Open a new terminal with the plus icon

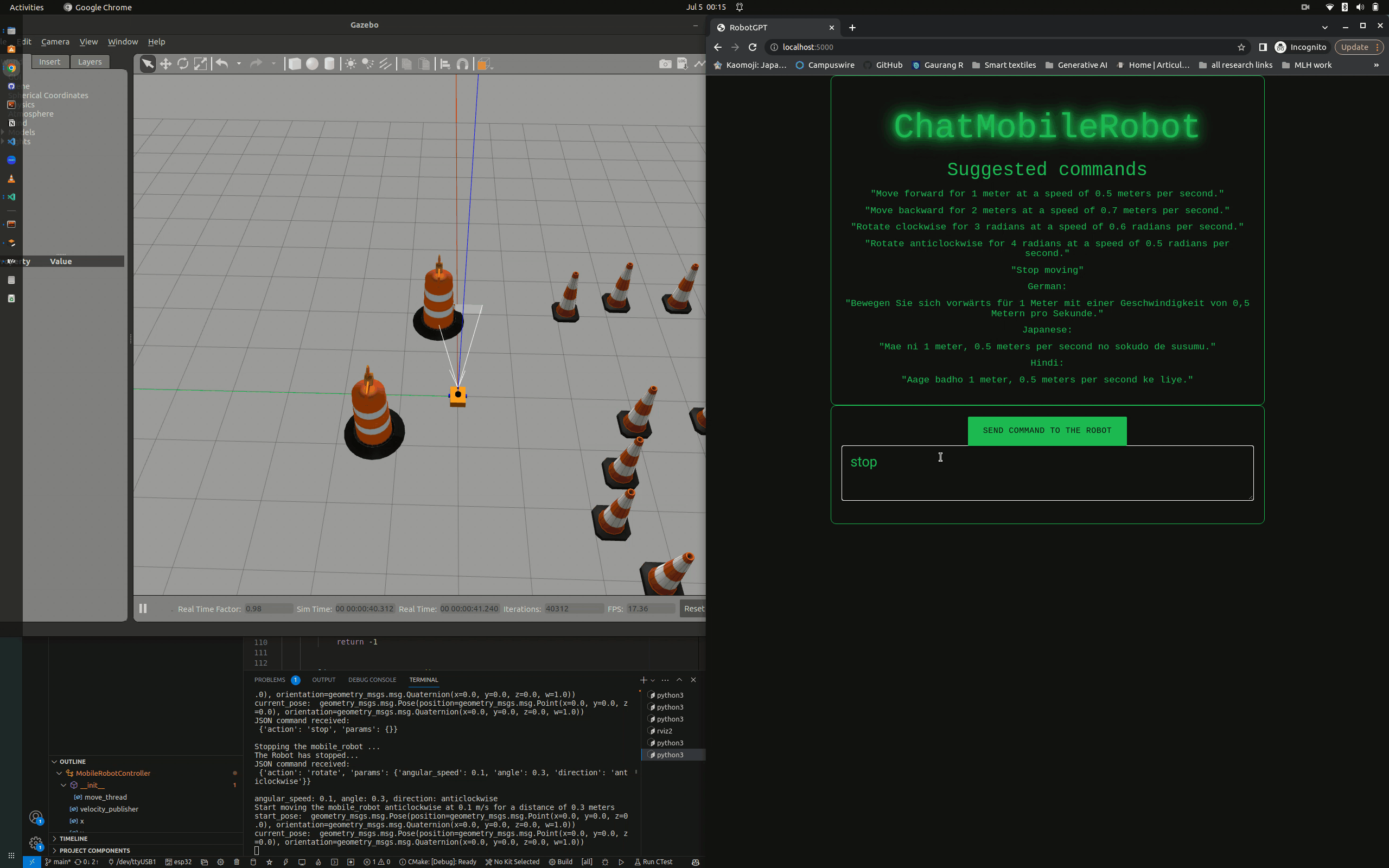point(644,680)
